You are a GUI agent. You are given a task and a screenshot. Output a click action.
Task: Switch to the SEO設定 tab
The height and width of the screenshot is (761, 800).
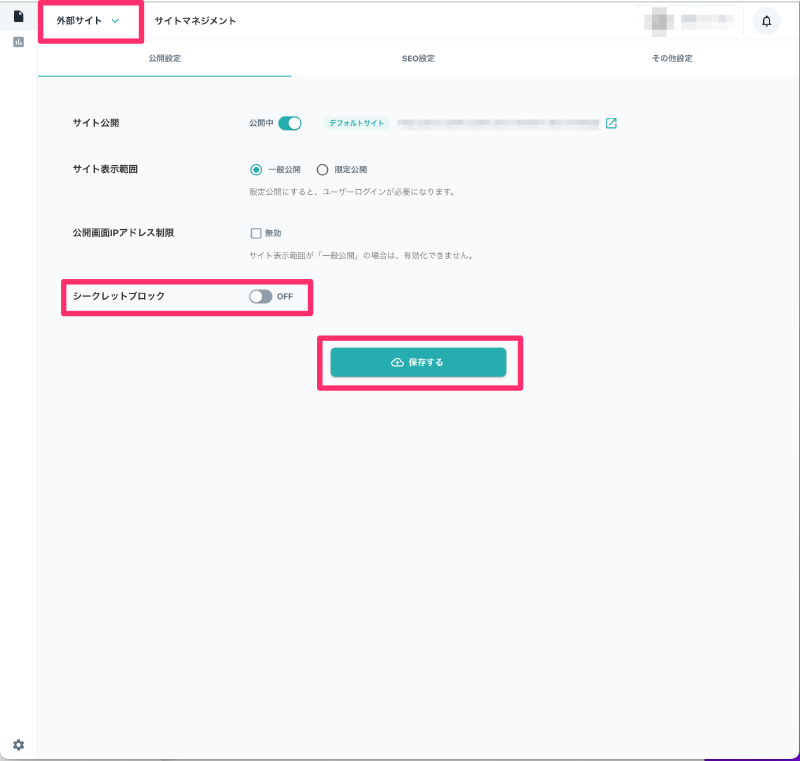[x=418, y=58]
